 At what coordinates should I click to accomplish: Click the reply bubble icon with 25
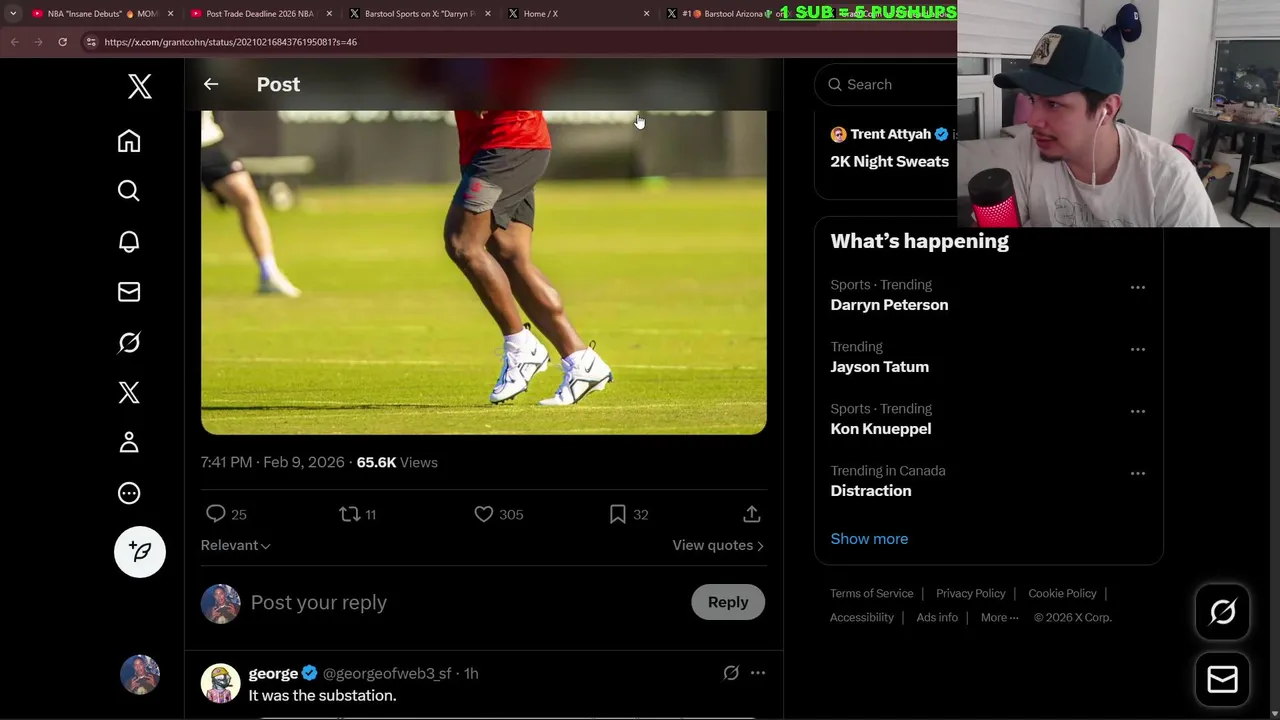(x=216, y=514)
